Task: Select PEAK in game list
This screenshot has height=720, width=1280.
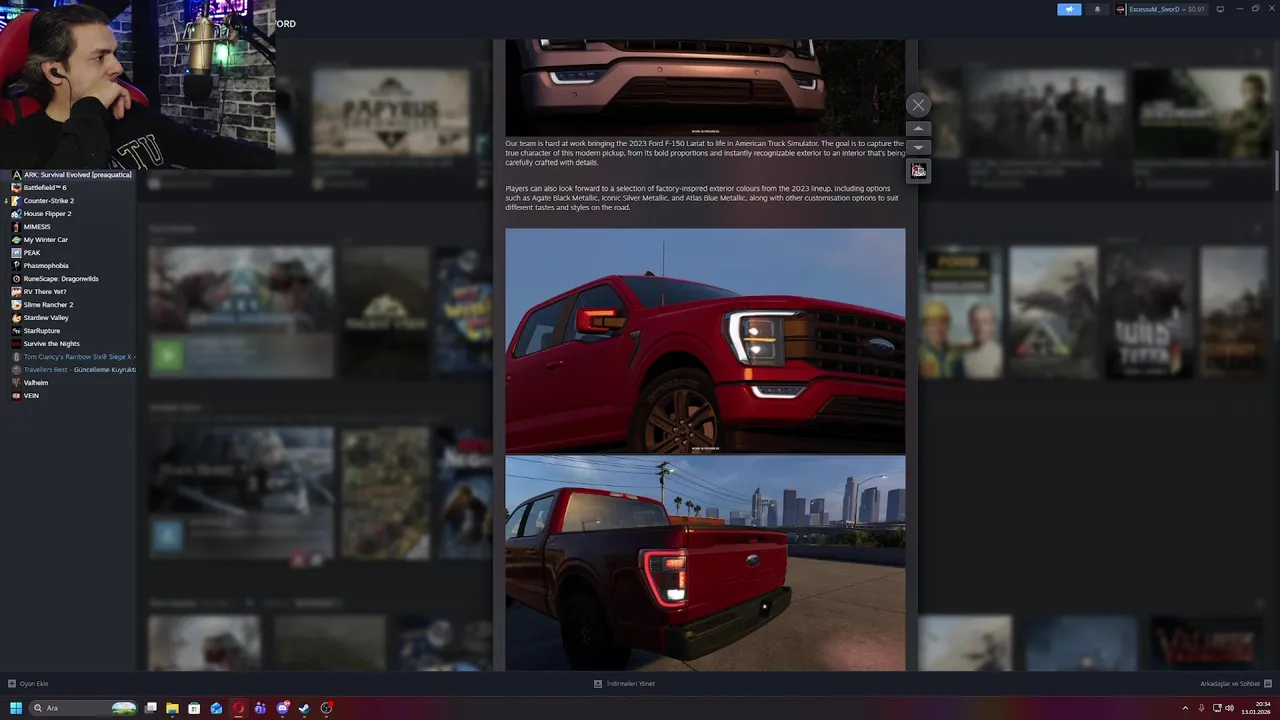Action: pyautogui.click(x=32, y=252)
